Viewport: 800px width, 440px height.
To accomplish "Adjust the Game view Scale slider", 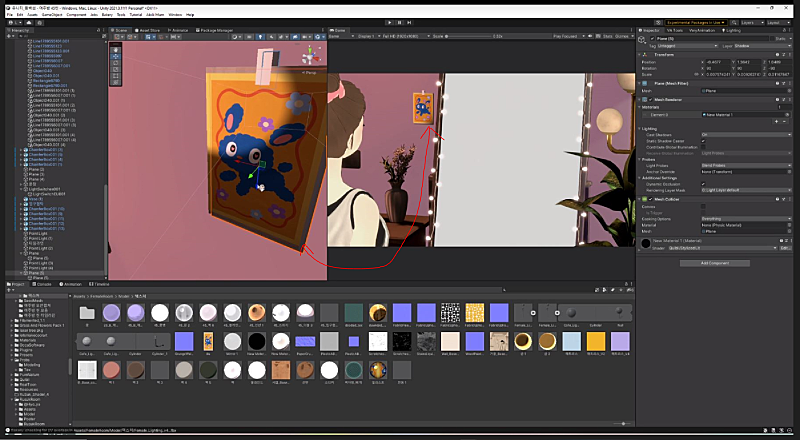I will click(x=470, y=39).
